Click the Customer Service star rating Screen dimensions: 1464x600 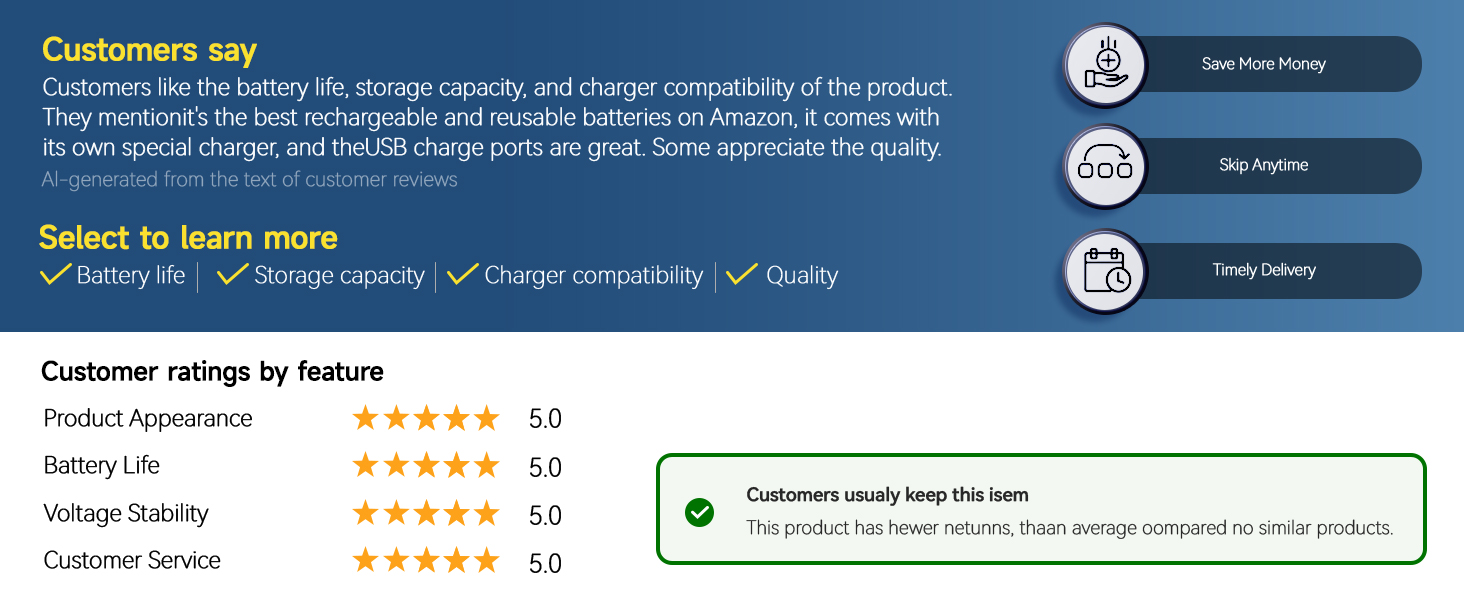[426, 561]
